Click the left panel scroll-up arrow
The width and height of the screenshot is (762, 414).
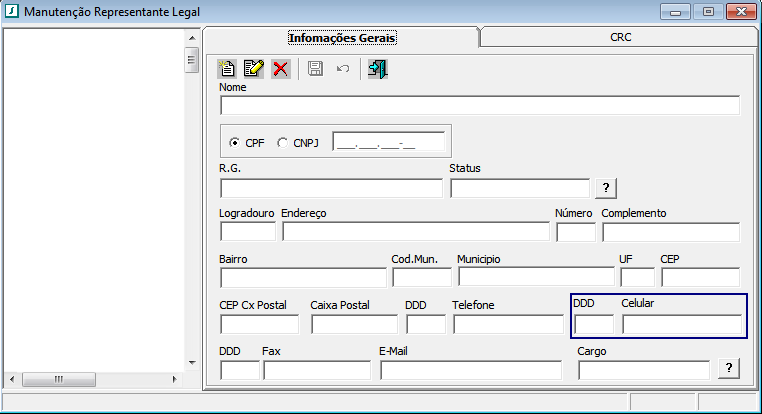(191, 38)
